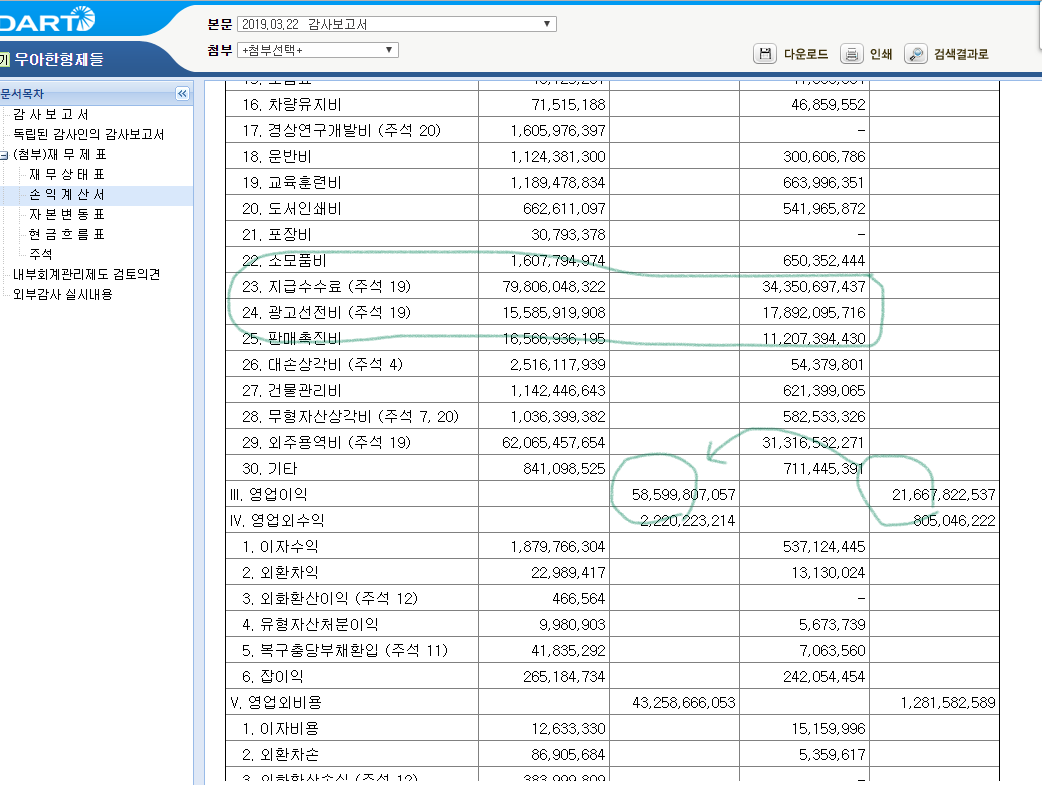Click the value 15,585,919,908
The width and height of the screenshot is (1042, 785).
point(554,312)
